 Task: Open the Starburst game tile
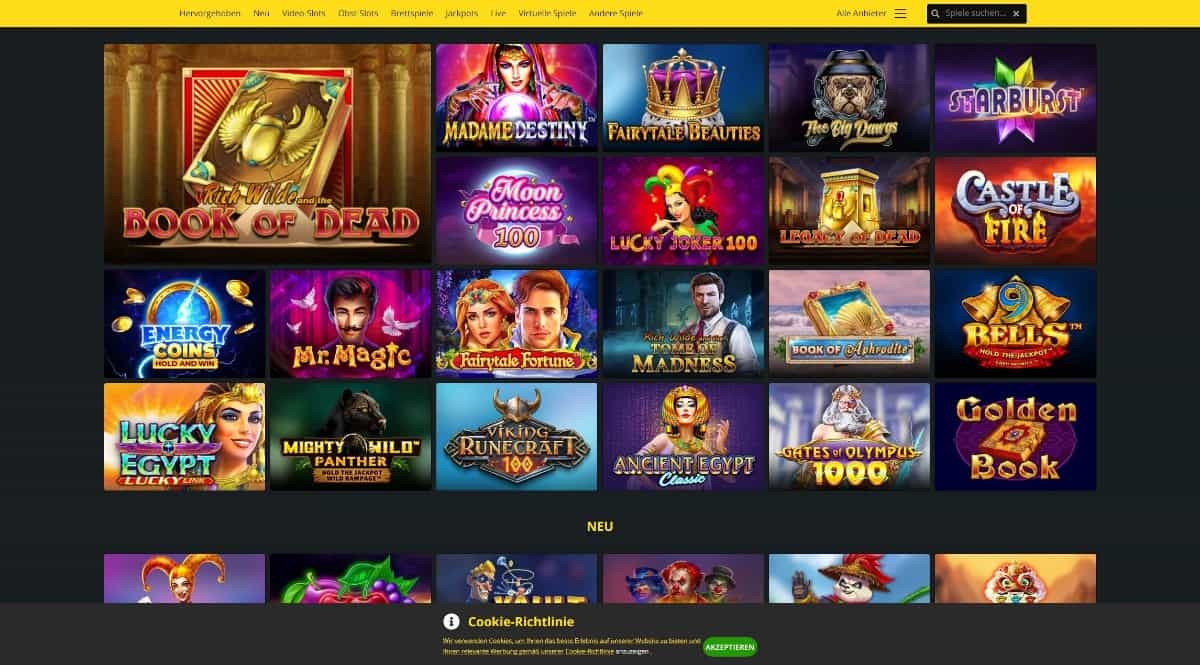pyautogui.click(x=1015, y=97)
